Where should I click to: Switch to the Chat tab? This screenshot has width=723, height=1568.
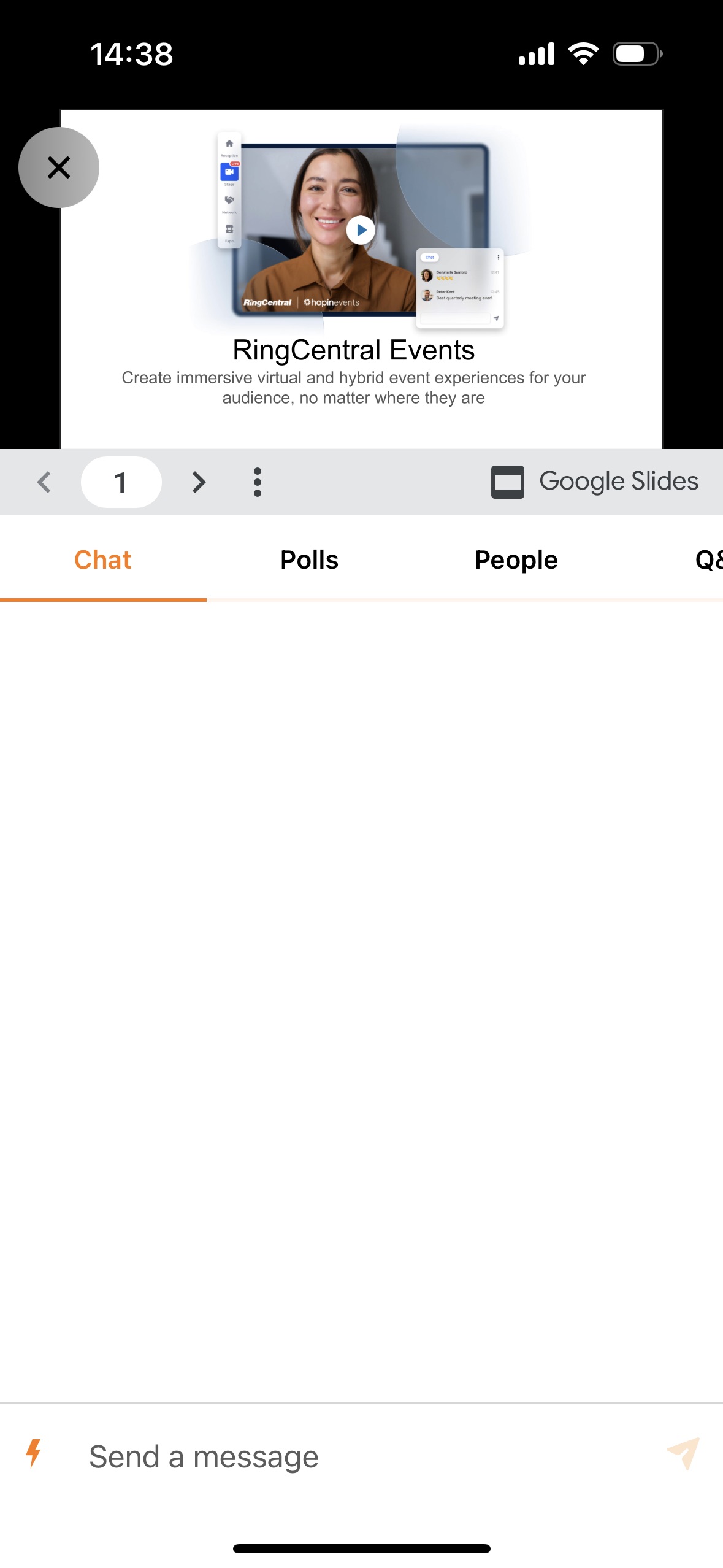[x=103, y=559]
